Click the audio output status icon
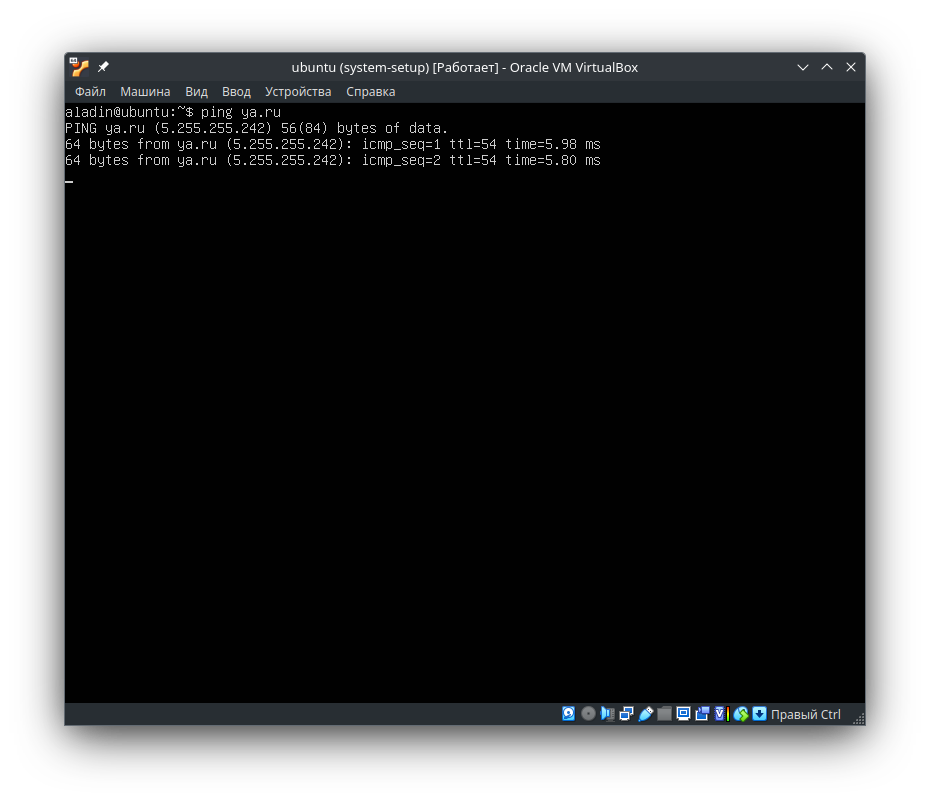Image resolution: width=930 pixels, height=802 pixels. tap(607, 713)
